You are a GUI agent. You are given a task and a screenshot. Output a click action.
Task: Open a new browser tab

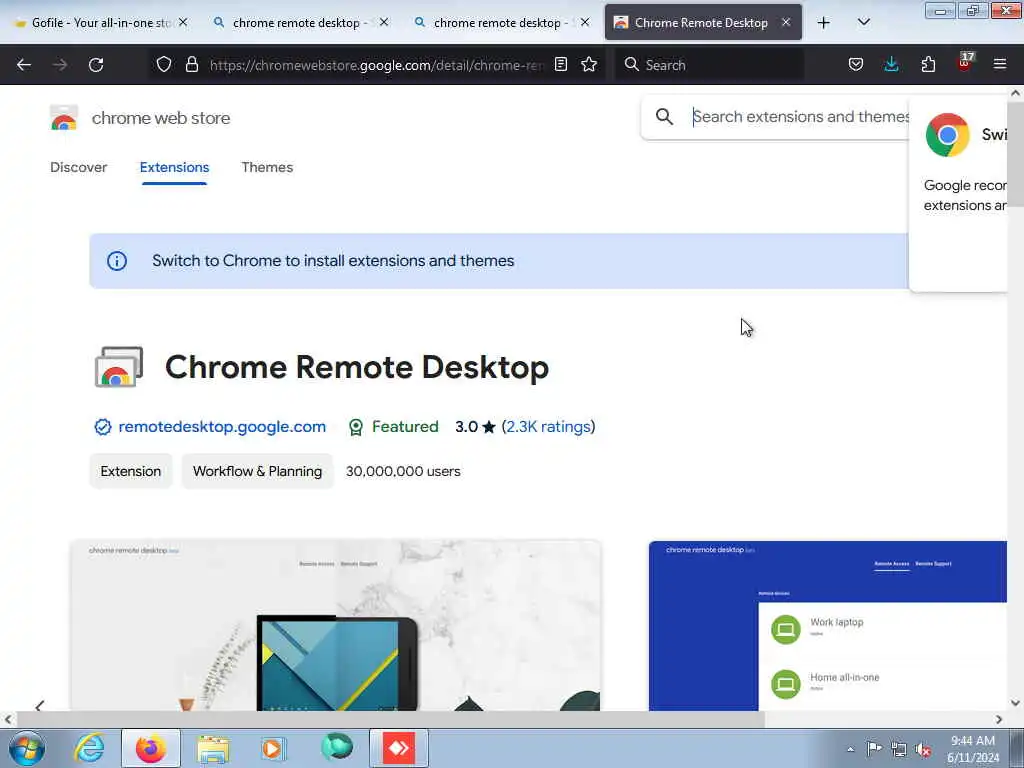(x=824, y=22)
